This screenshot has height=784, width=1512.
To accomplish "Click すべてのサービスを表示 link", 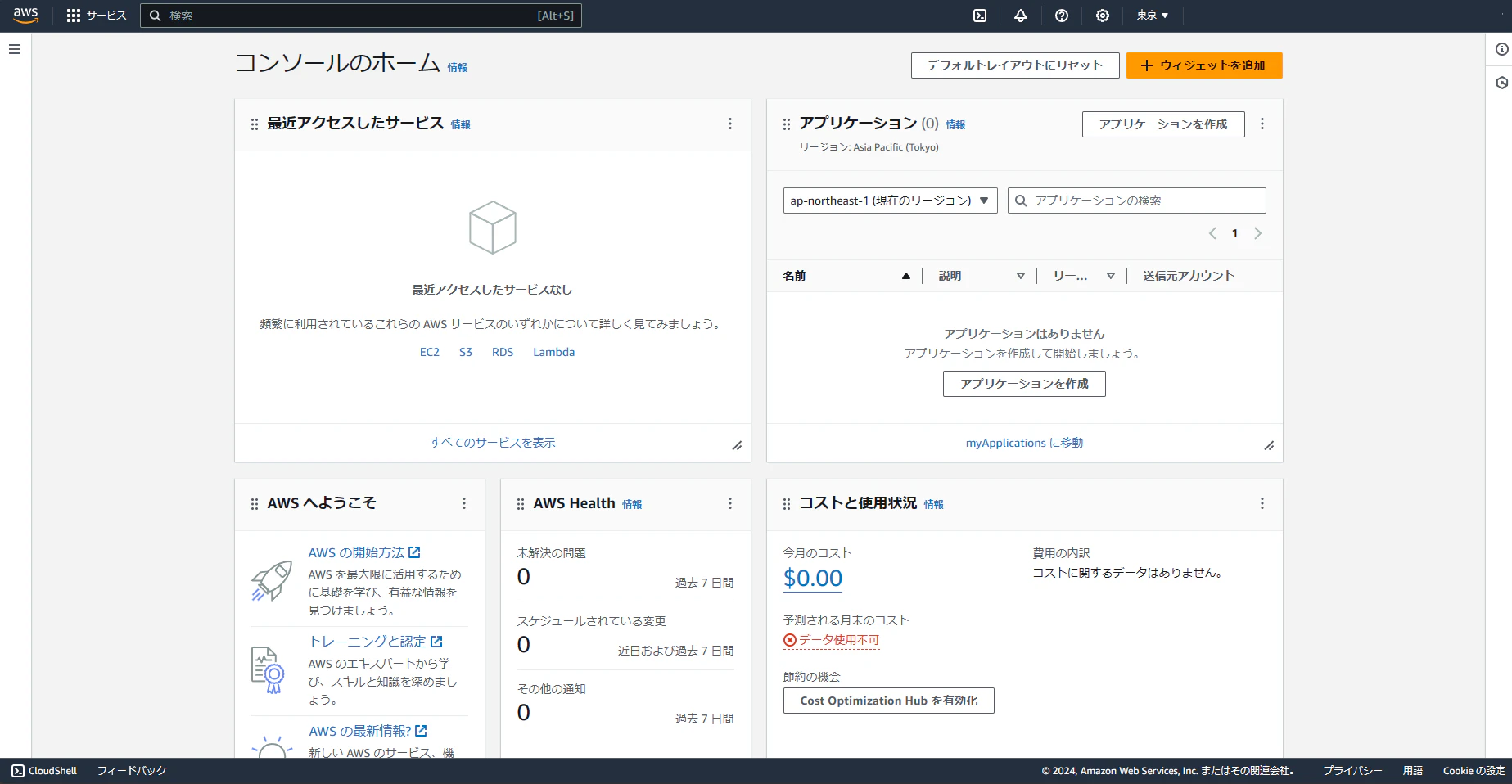I will click(493, 443).
